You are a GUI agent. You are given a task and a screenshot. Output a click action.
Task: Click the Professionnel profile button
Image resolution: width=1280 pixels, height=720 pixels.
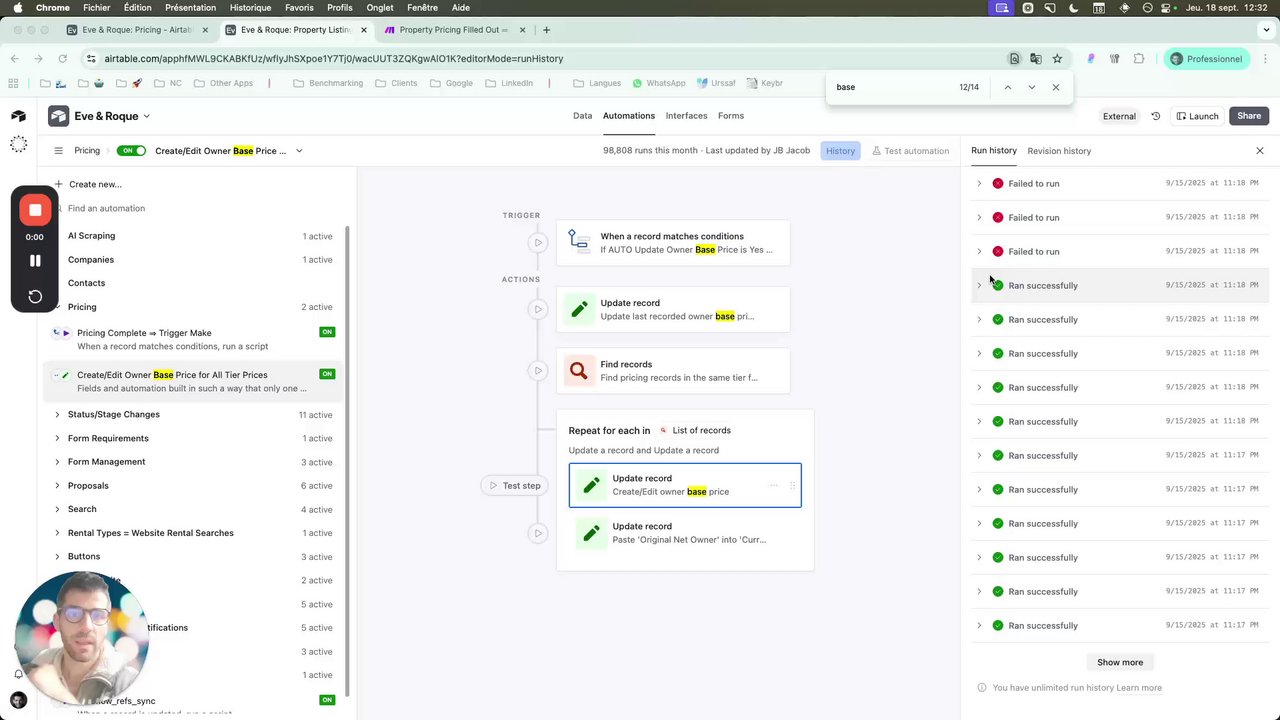(x=1207, y=59)
